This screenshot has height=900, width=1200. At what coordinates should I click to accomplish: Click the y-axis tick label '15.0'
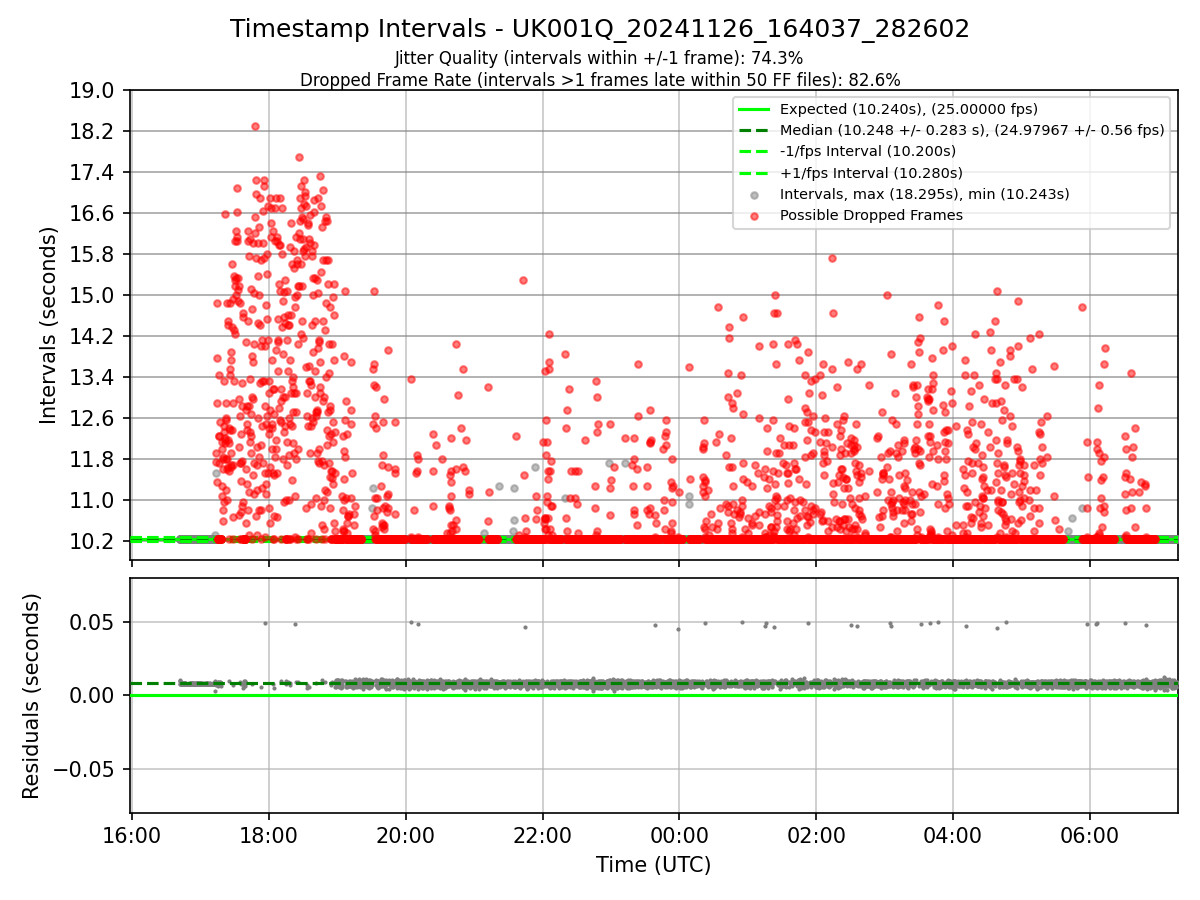coord(92,295)
